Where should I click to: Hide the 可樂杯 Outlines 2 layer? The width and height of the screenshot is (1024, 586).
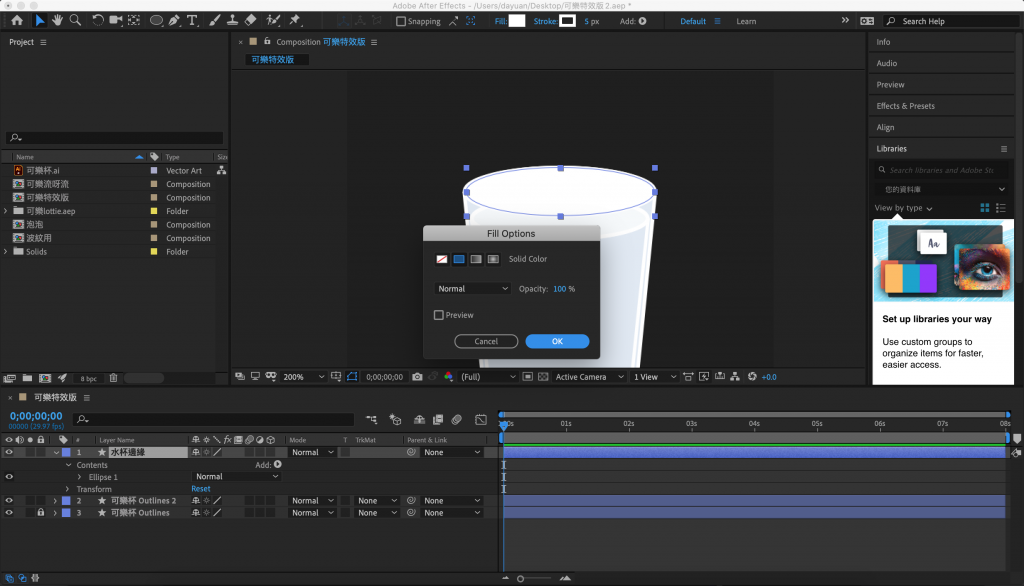tap(9, 501)
